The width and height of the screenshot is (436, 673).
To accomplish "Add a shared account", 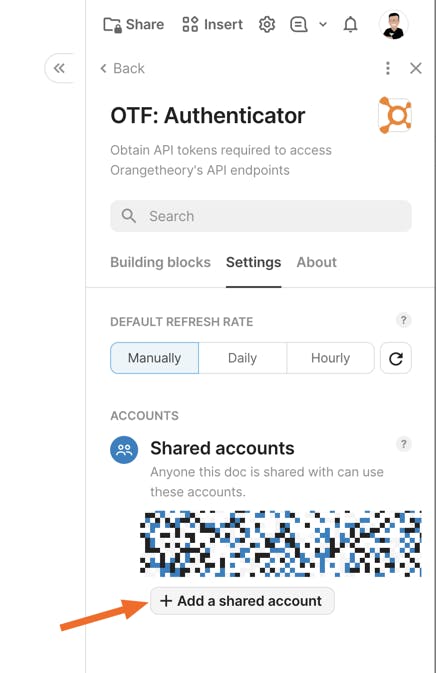I will point(242,601).
